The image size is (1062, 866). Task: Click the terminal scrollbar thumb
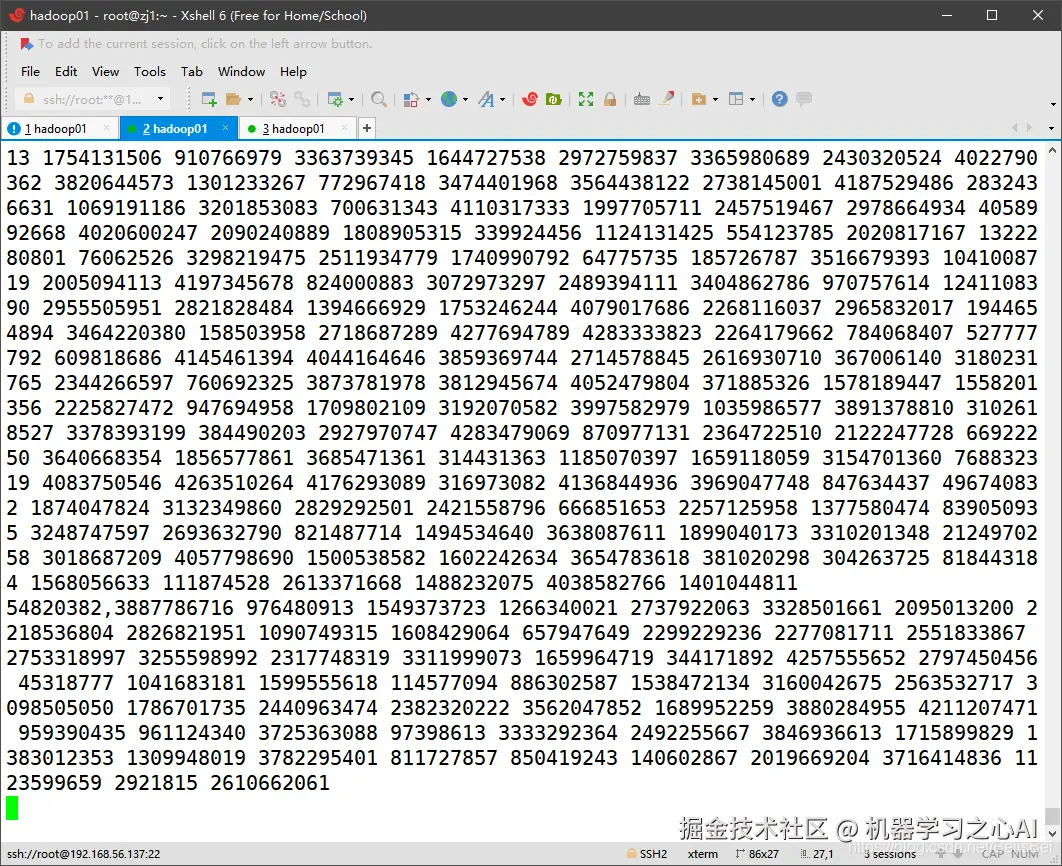point(1053,817)
